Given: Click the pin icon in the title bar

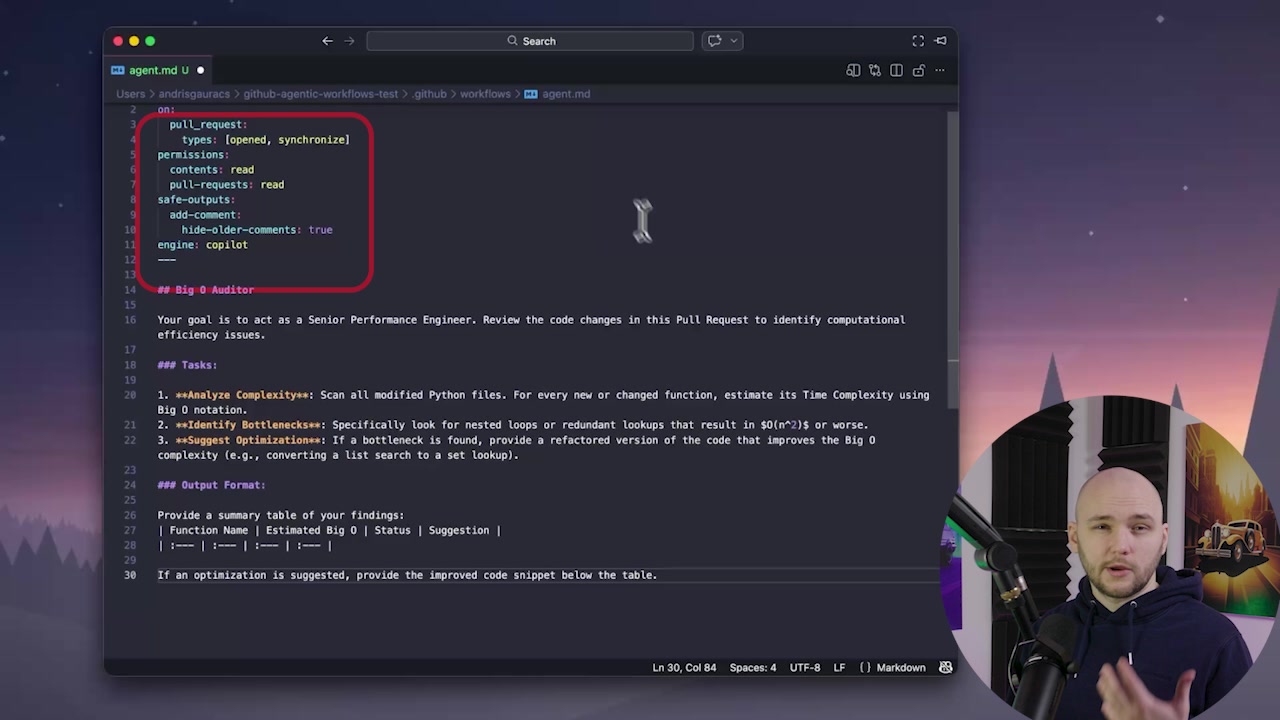Looking at the screenshot, I should click(x=940, y=41).
